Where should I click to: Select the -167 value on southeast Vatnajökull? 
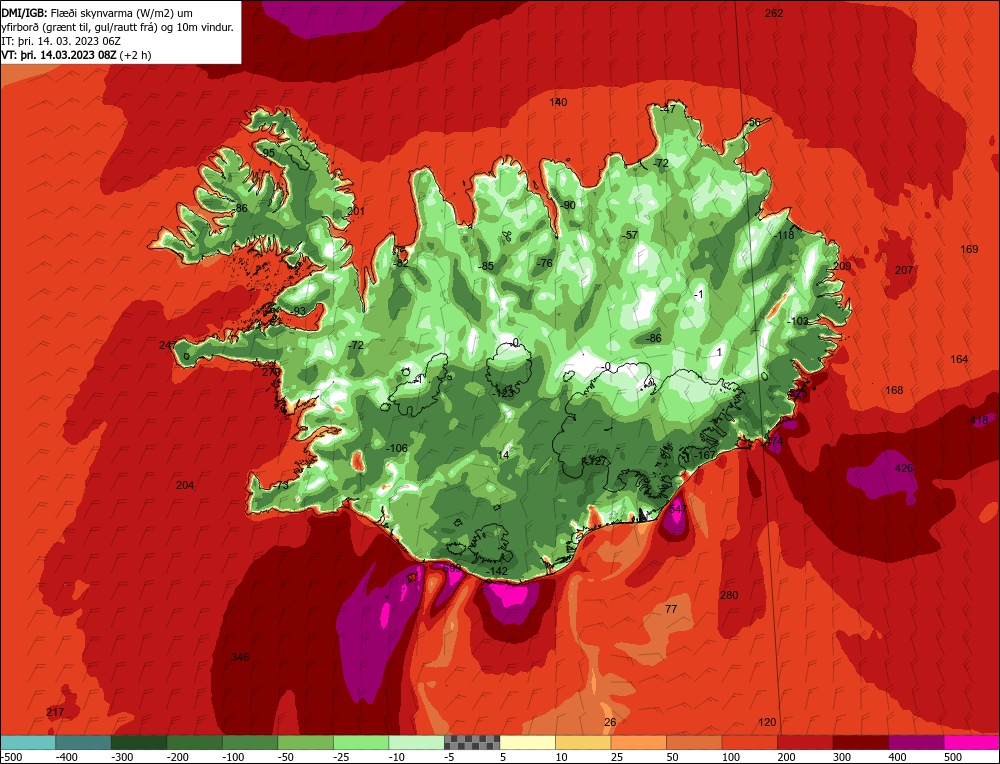click(705, 455)
